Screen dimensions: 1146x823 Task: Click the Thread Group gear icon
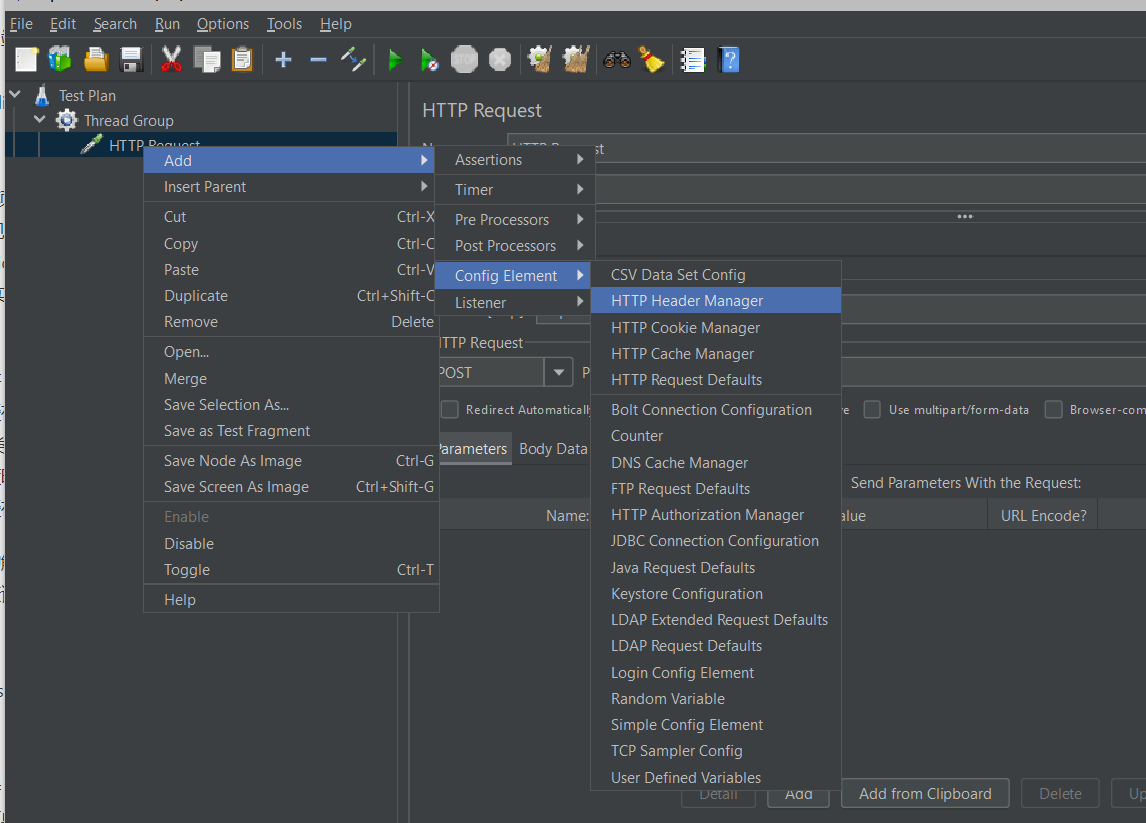tap(67, 120)
